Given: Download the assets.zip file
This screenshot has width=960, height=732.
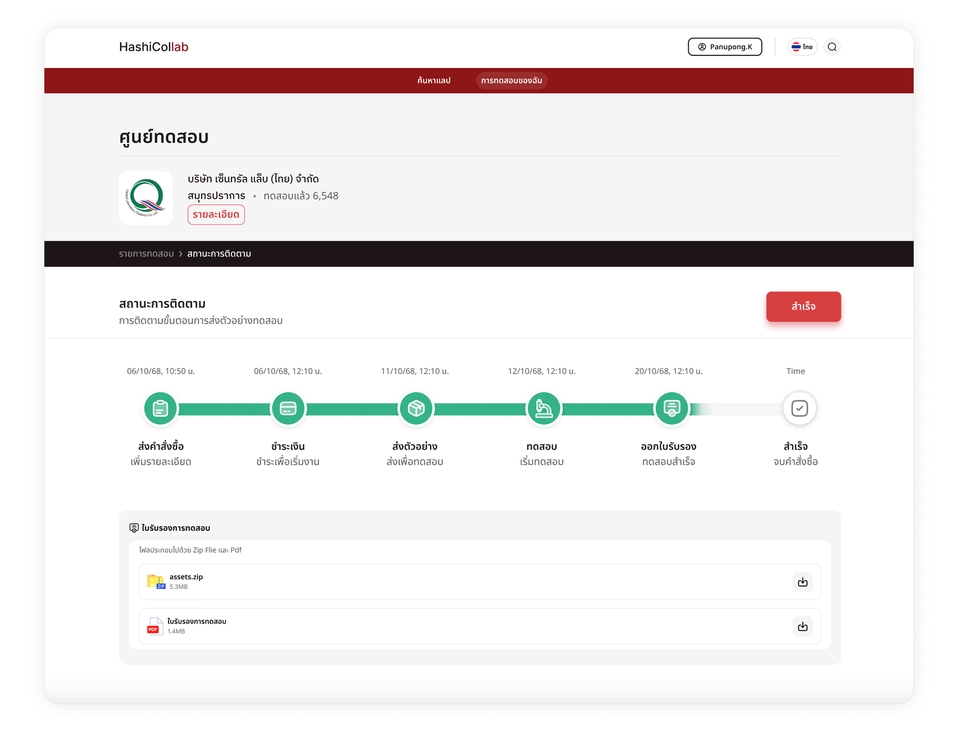Looking at the screenshot, I should pos(802,582).
